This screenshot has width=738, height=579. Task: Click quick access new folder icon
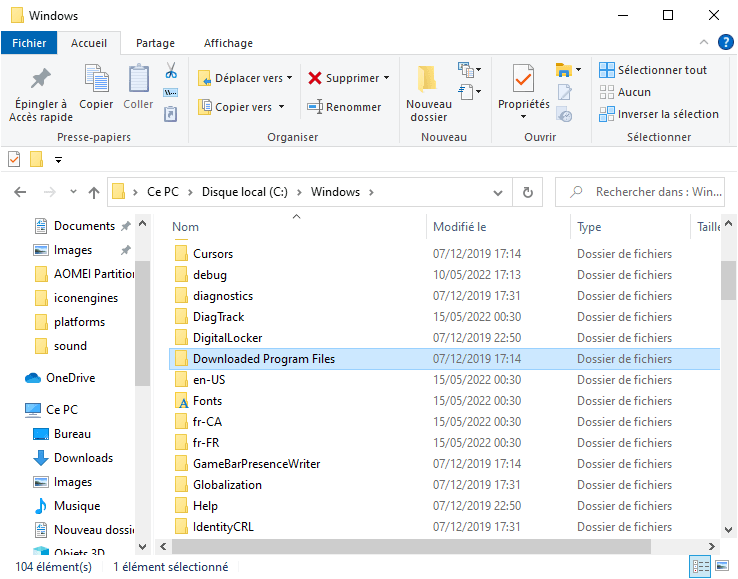[36, 160]
